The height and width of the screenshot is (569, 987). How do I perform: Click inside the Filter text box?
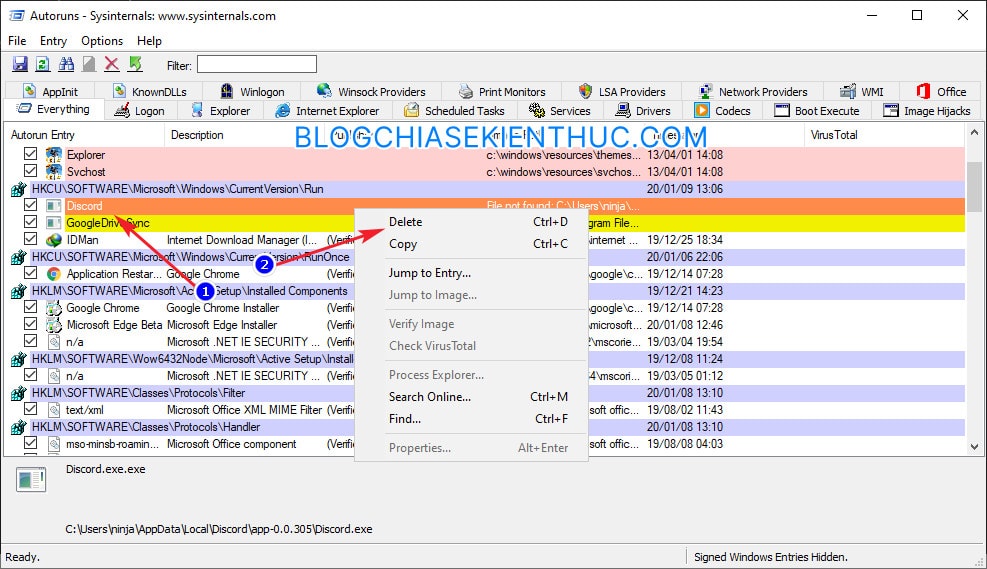(257, 64)
